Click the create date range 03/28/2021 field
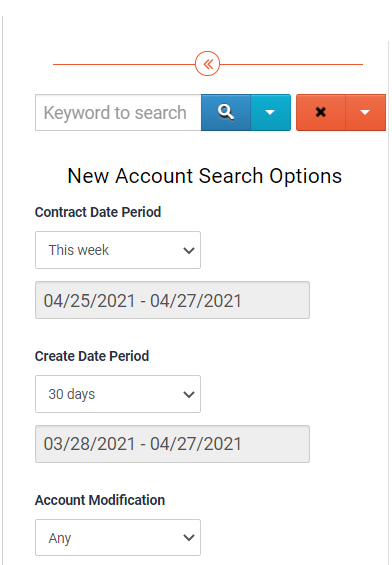 pos(172,444)
